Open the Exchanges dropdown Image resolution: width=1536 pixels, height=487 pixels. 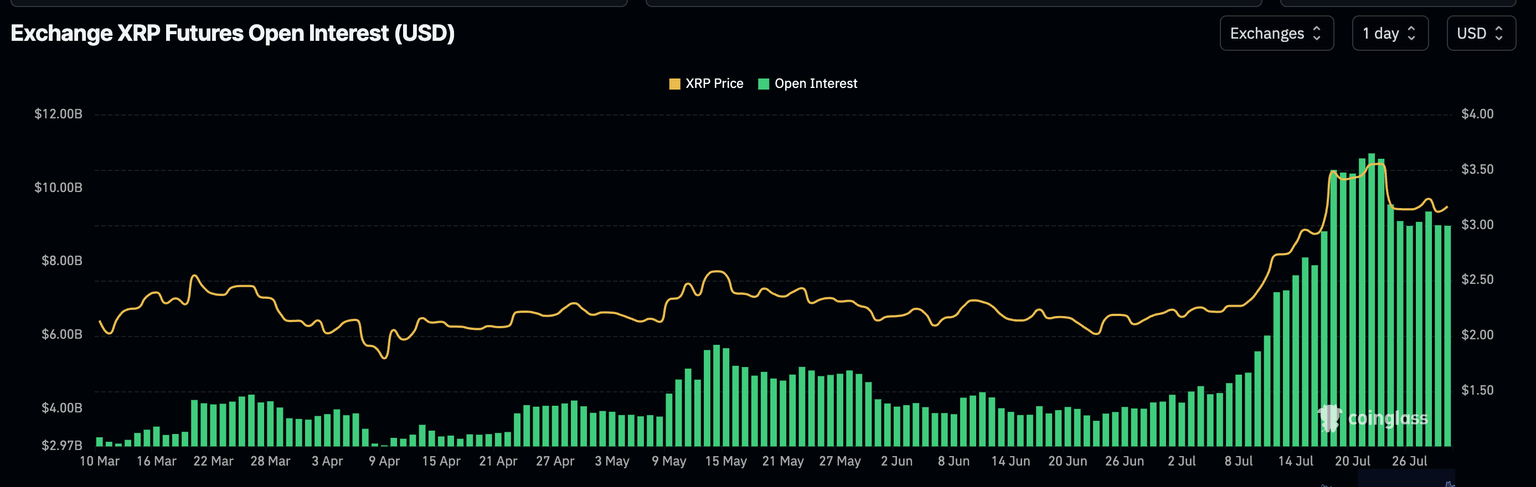[1275, 33]
